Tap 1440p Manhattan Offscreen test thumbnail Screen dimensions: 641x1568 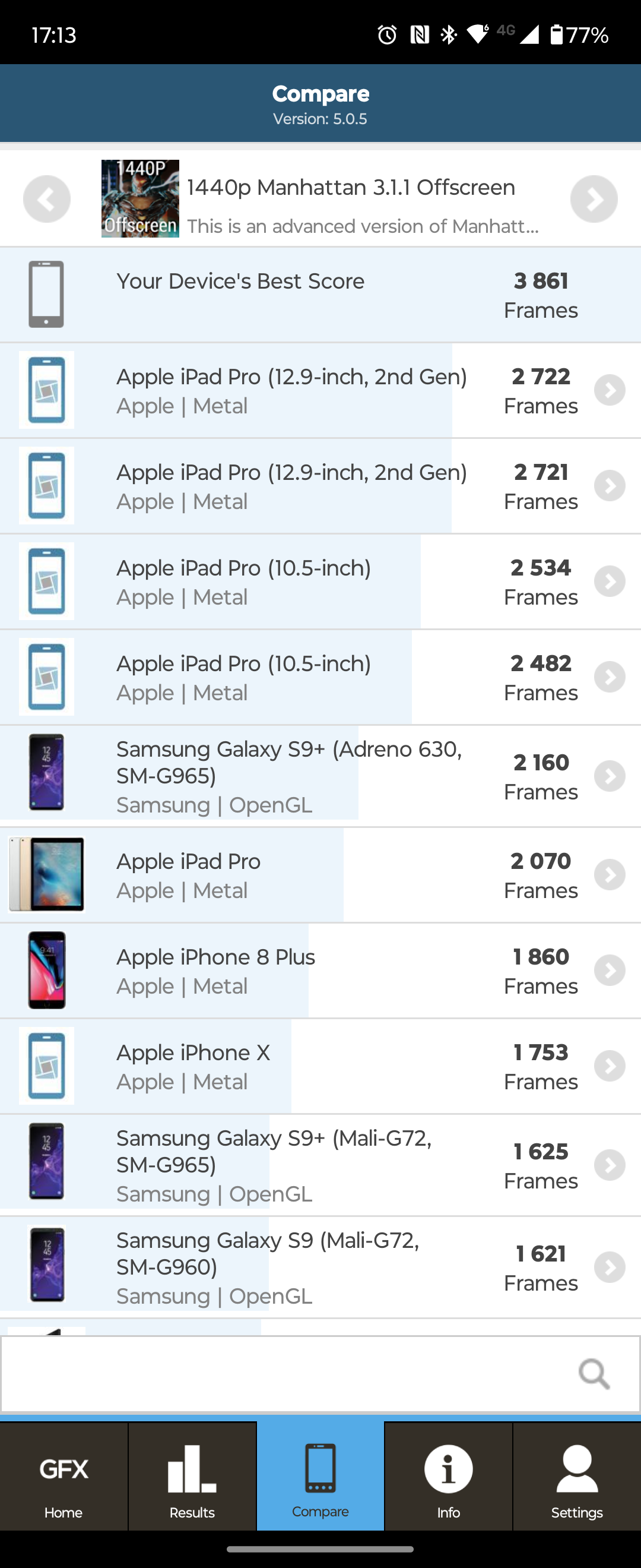[x=140, y=199]
